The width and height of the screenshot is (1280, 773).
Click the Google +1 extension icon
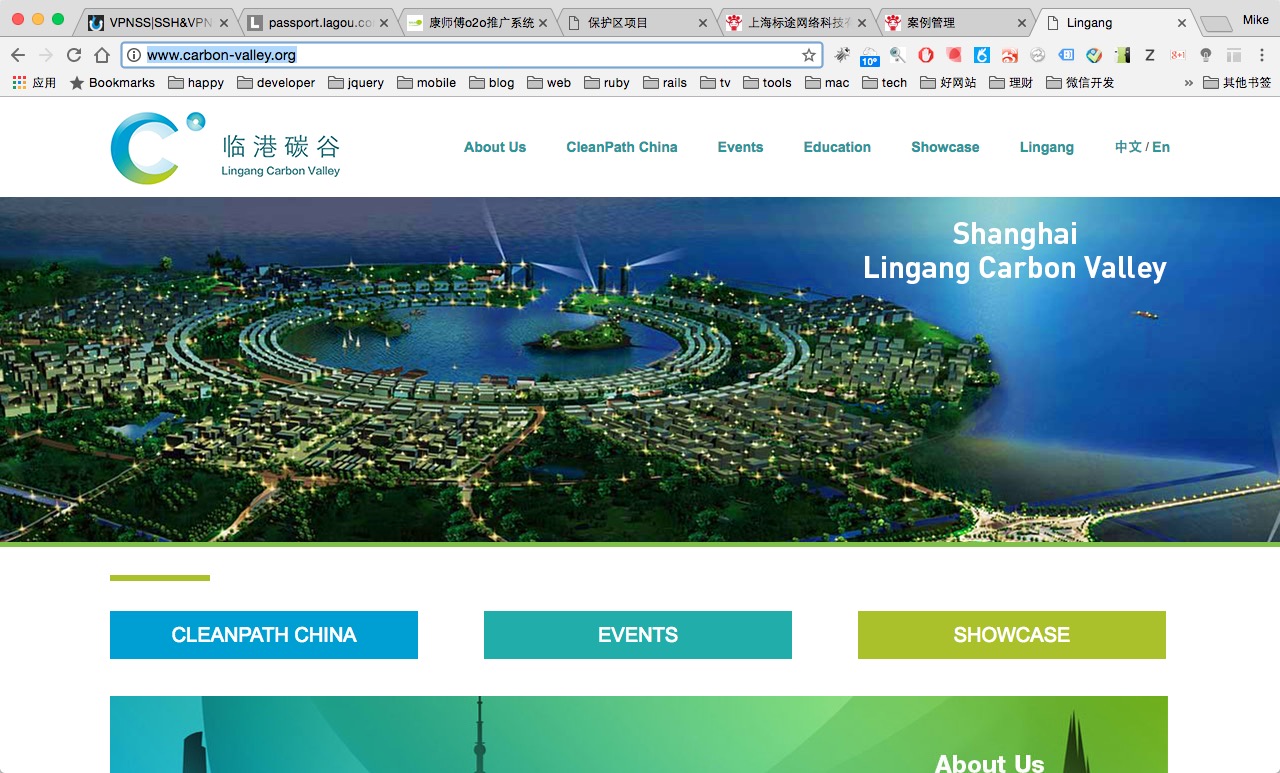[x=1178, y=55]
